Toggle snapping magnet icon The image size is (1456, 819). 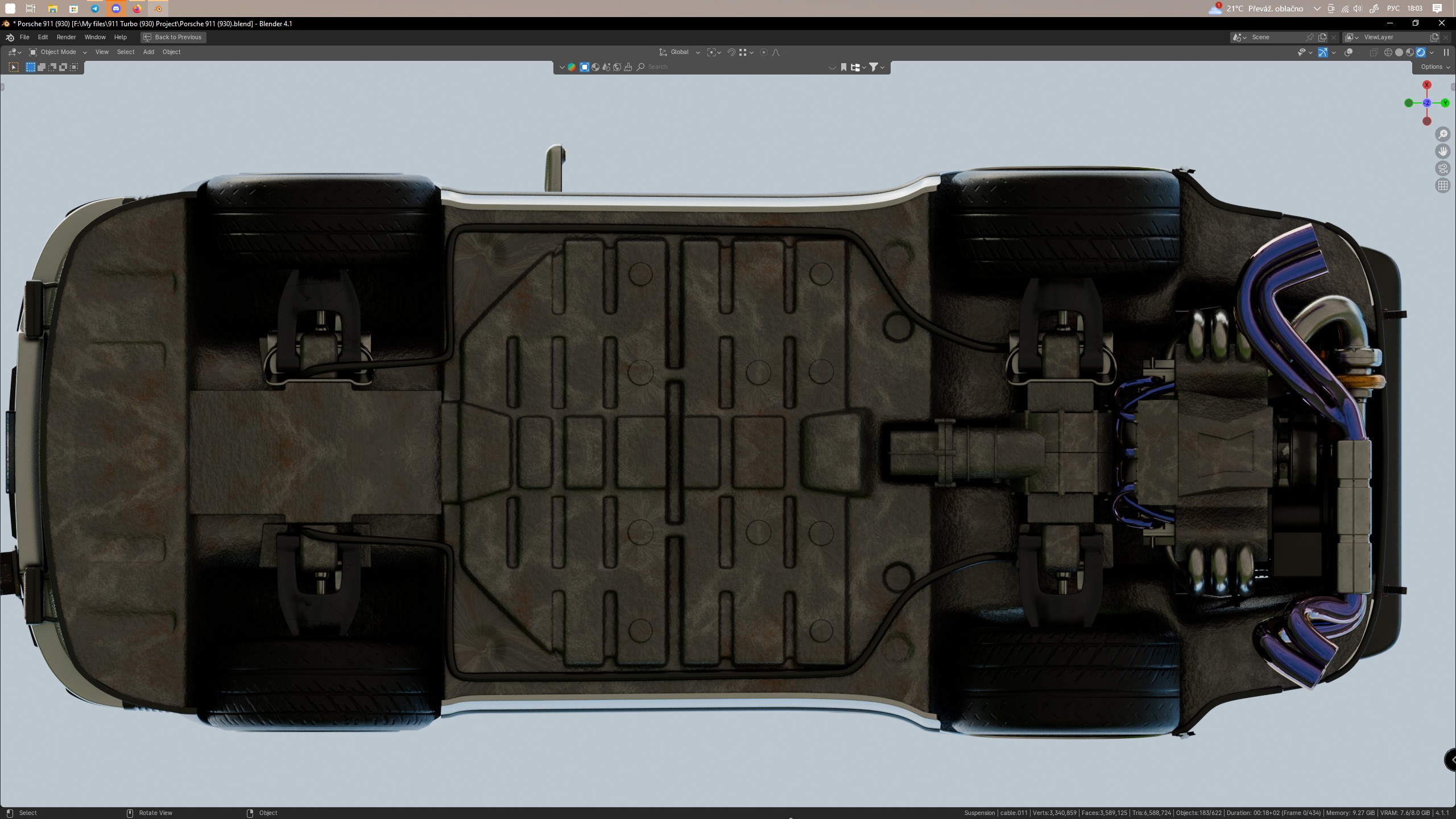click(x=731, y=52)
